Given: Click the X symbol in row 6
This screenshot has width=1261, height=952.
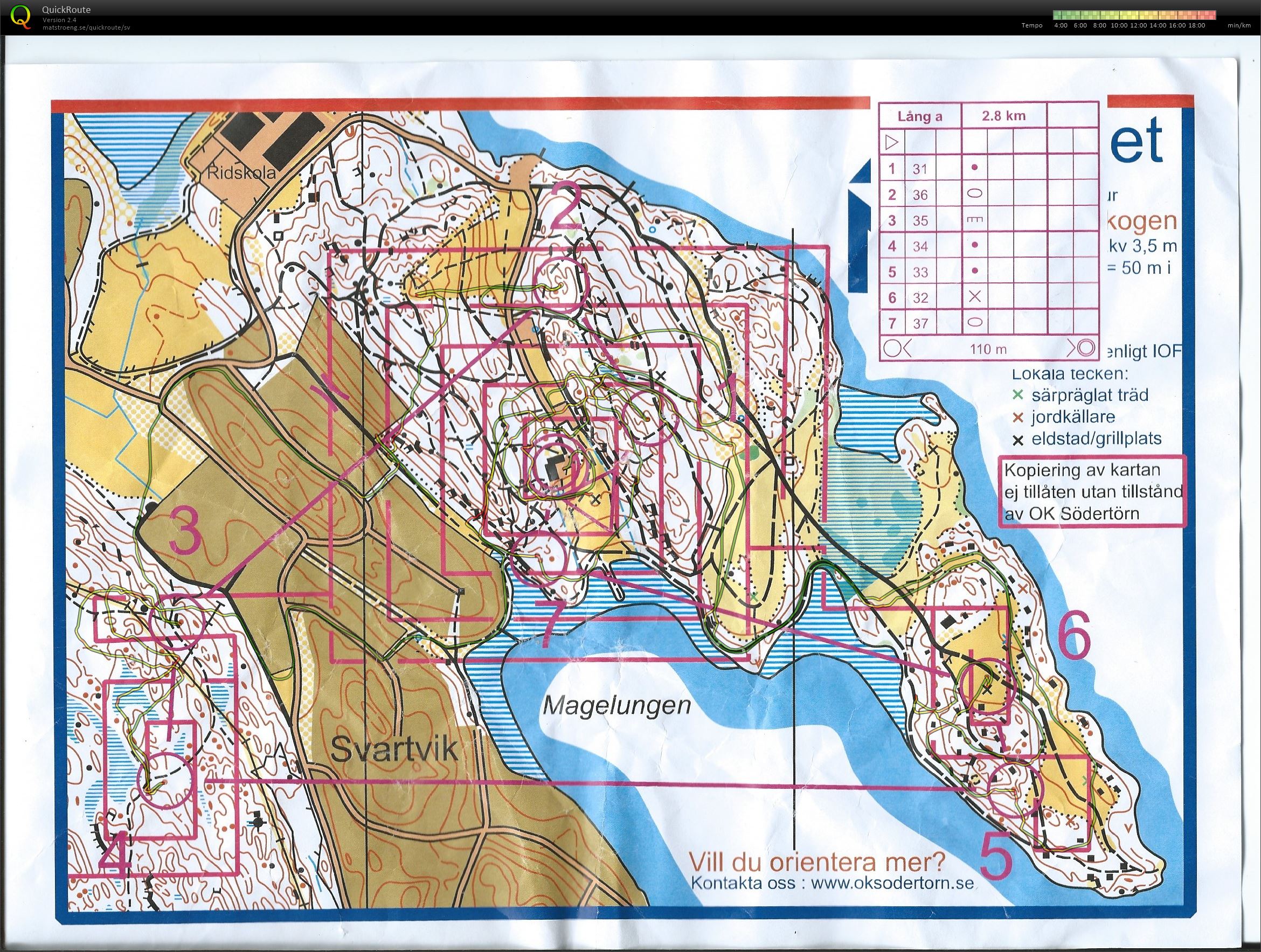Looking at the screenshot, I should click(x=975, y=296).
